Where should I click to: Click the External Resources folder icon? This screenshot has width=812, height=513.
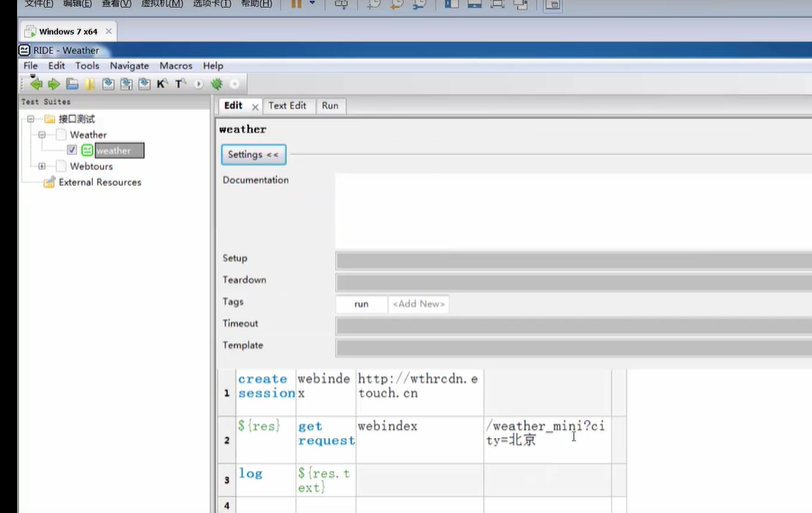click(49, 182)
